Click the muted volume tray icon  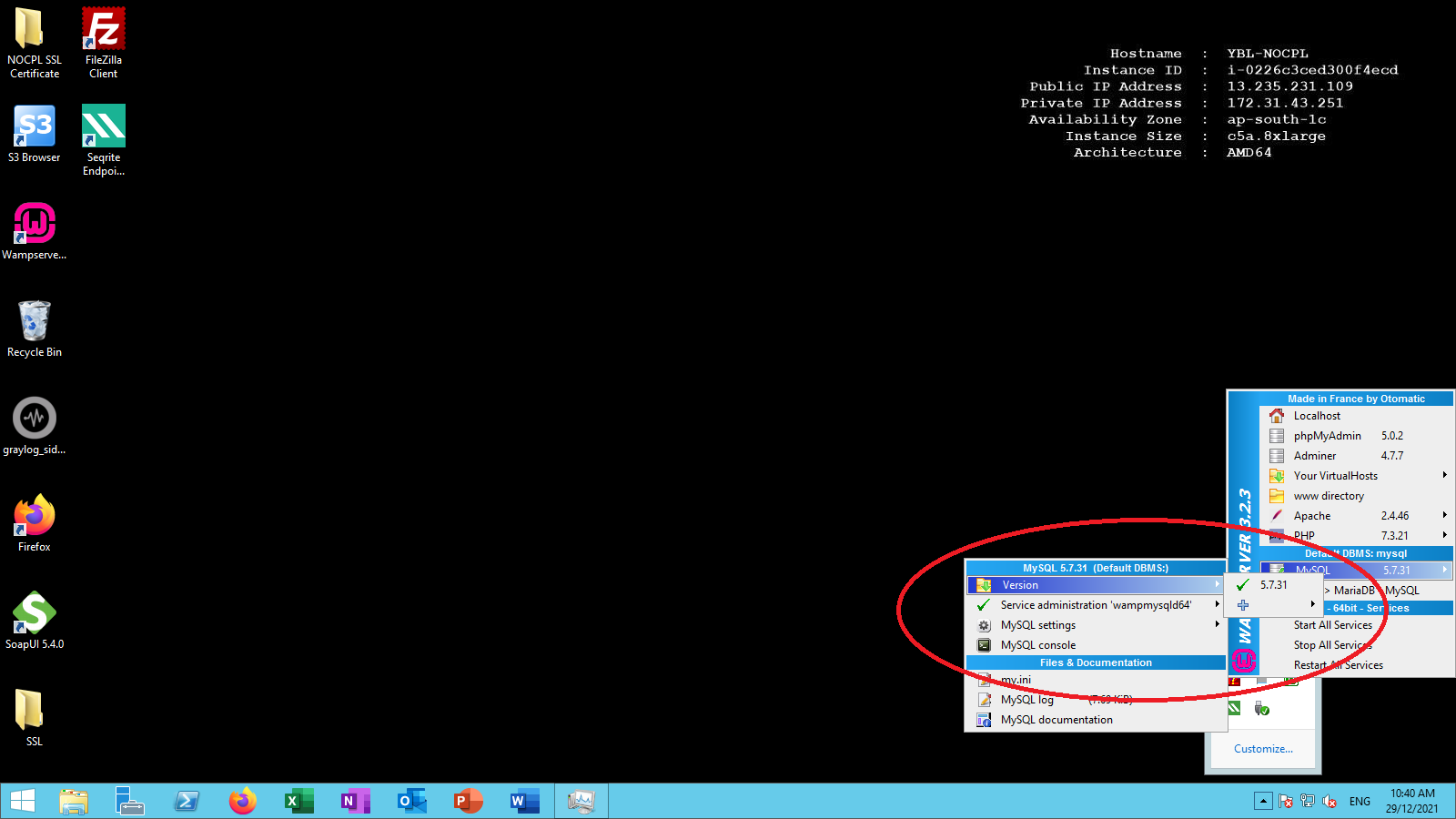[x=1330, y=801]
